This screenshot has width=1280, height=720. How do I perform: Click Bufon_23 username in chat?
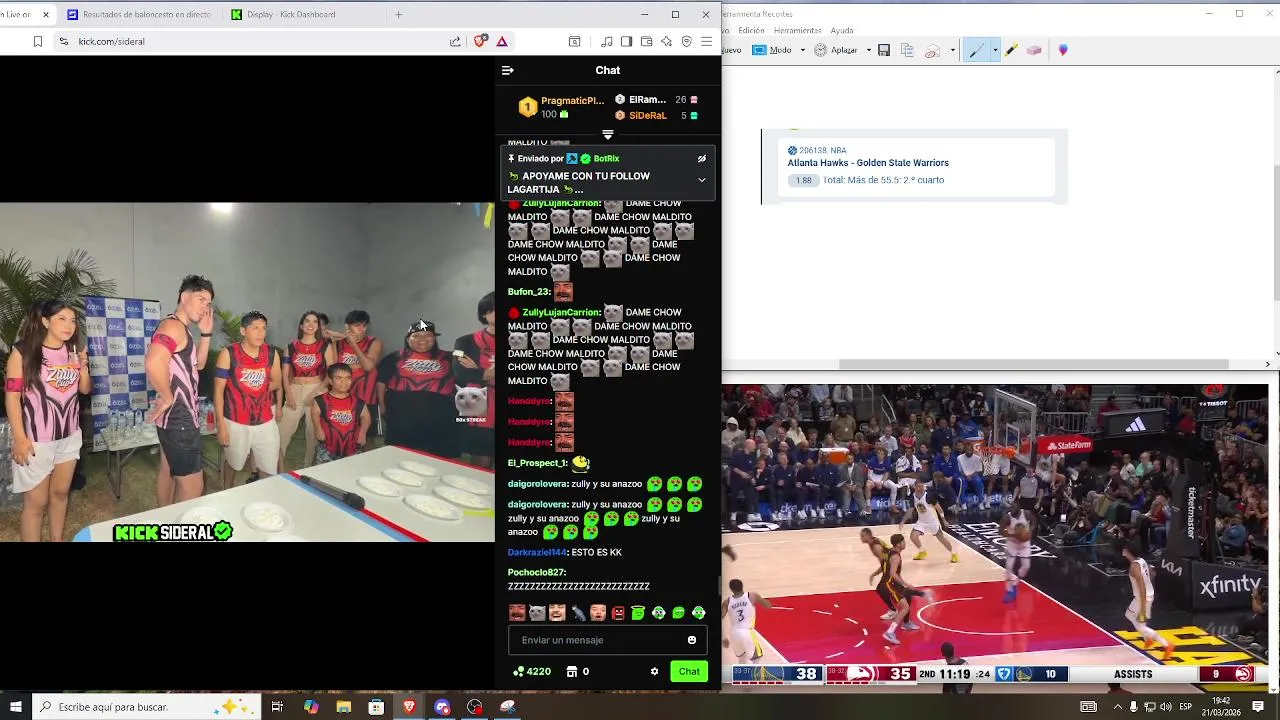click(528, 292)
